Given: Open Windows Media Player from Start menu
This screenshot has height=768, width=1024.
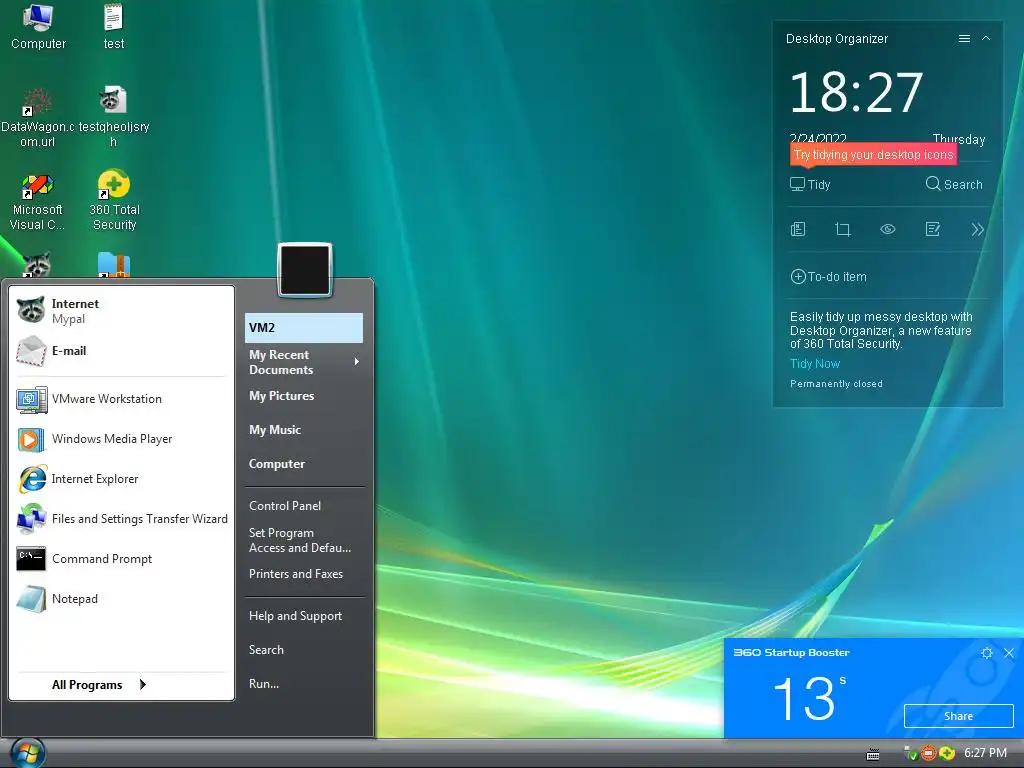Looking at the screenshot, I should 122,439.
